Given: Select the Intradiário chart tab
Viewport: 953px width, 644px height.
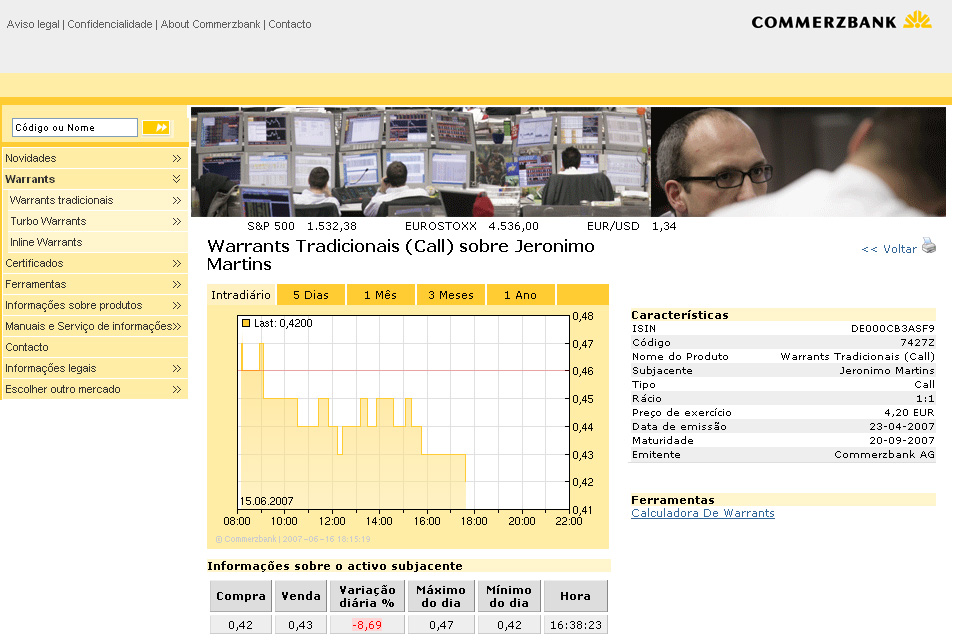Looking at the screenshot, I should click(x=241, y=295).
